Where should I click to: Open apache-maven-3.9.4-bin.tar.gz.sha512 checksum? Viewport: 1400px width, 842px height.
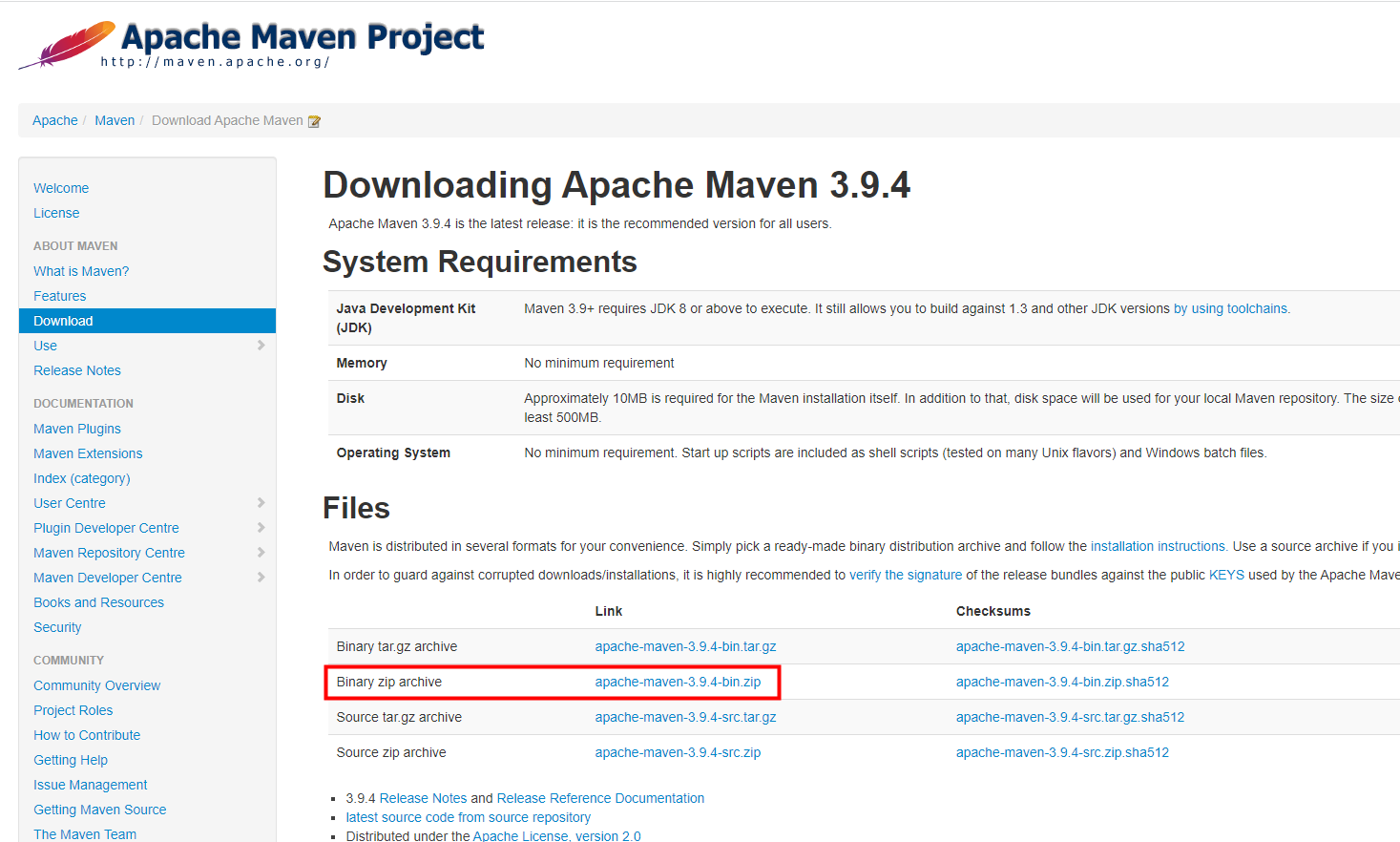[1070, 646]
